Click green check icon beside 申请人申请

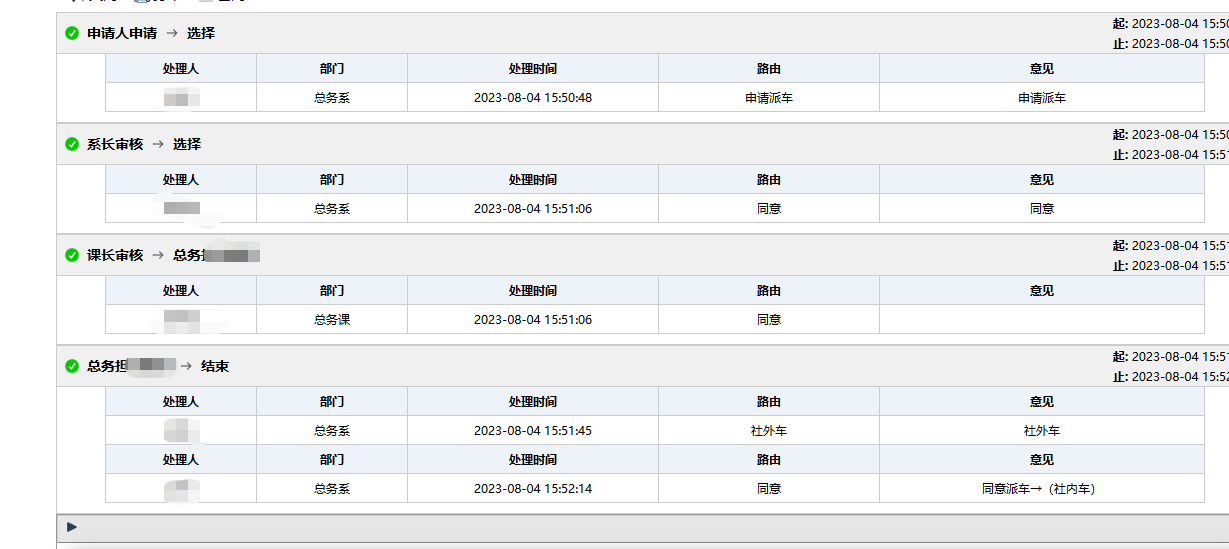click(x=72, y=33)
